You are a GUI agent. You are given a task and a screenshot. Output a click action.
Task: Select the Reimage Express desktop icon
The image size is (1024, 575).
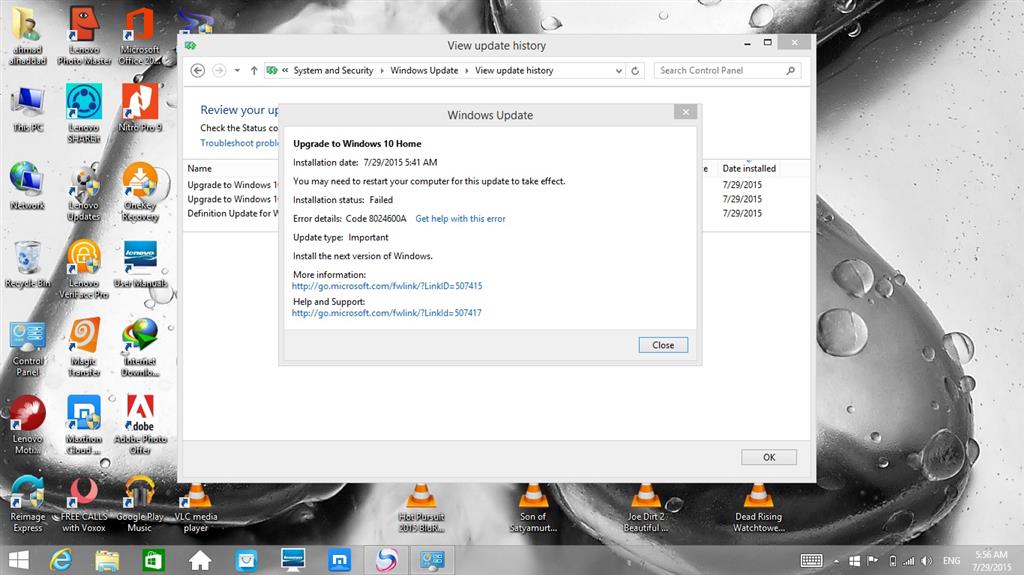tap(27, 503)
